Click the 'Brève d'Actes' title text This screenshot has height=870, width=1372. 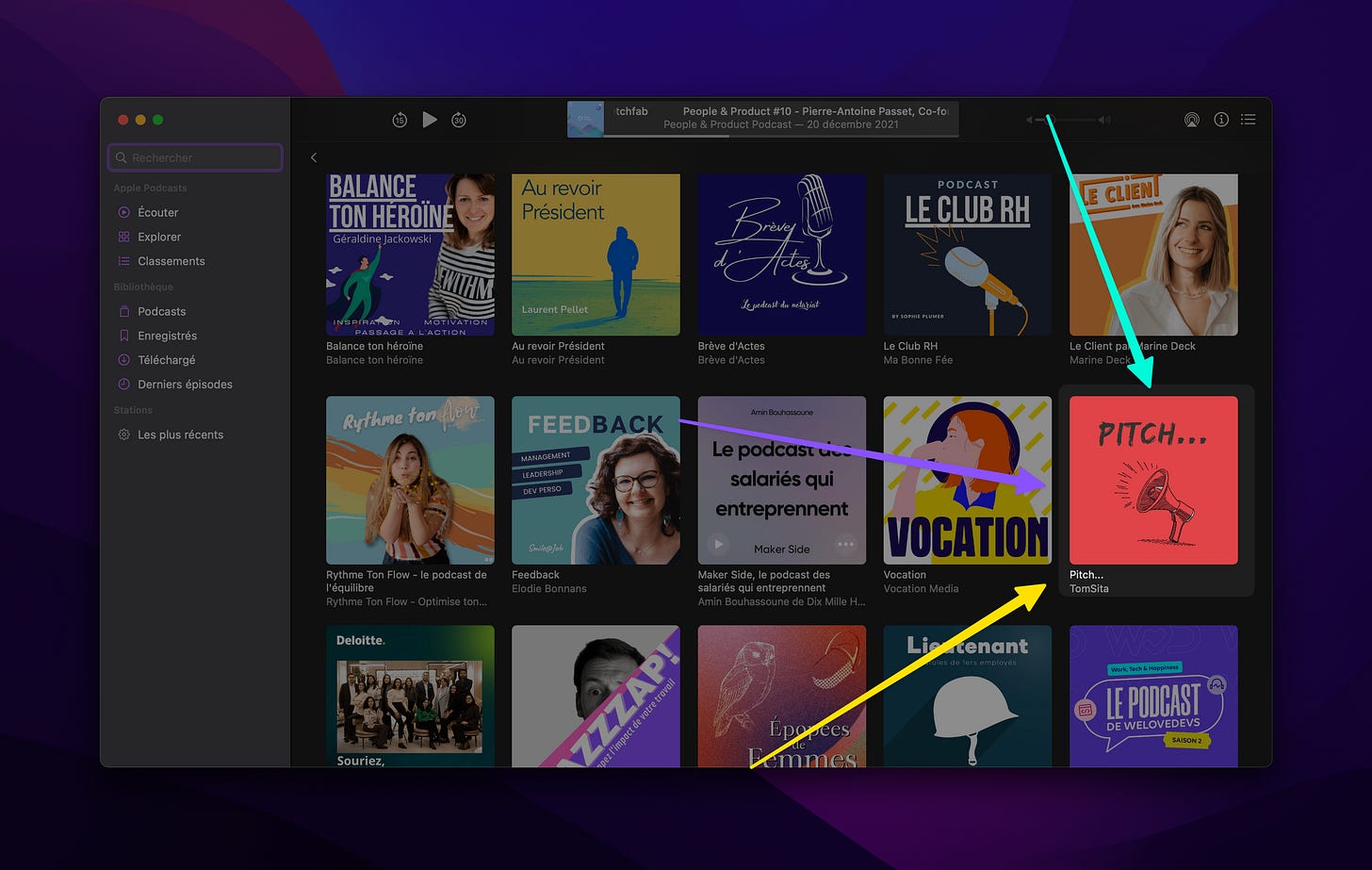(x=731, y=346)
